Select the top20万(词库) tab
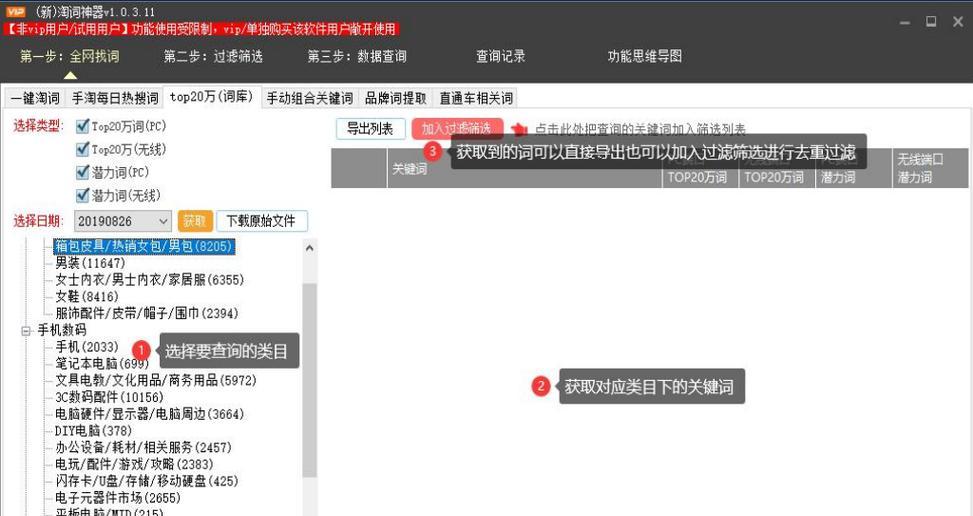 tap(212, 97)
